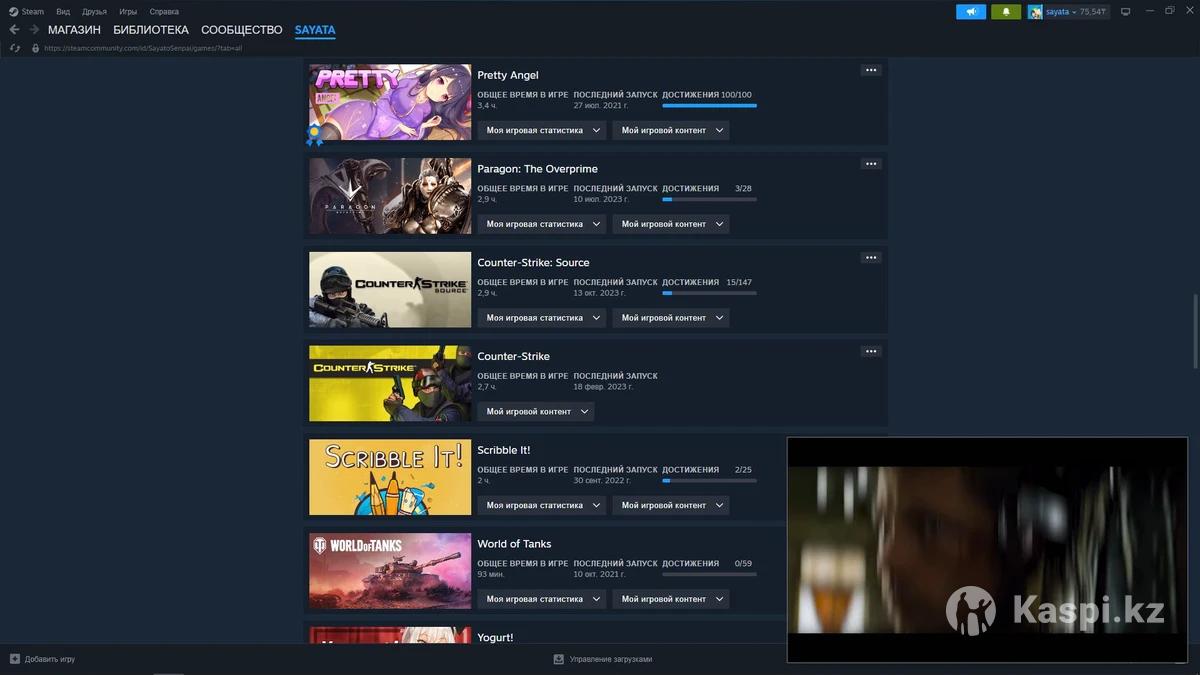Open the Paragon: The Overprime cover thumbnail
Image resolution: width=1200 pixels, height=675 pixels.
click(390, 196)
